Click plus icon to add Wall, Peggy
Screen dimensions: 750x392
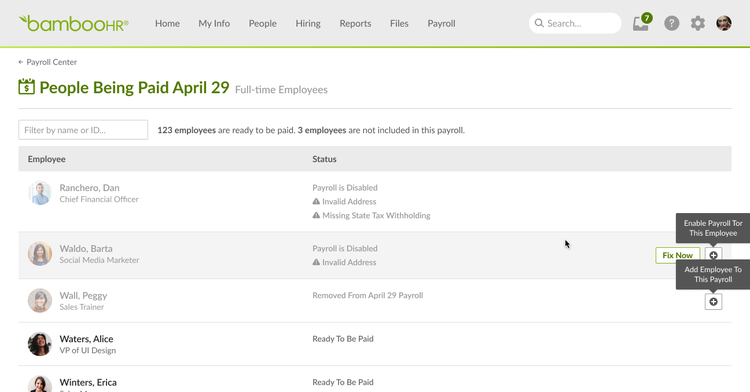point(713,302)
